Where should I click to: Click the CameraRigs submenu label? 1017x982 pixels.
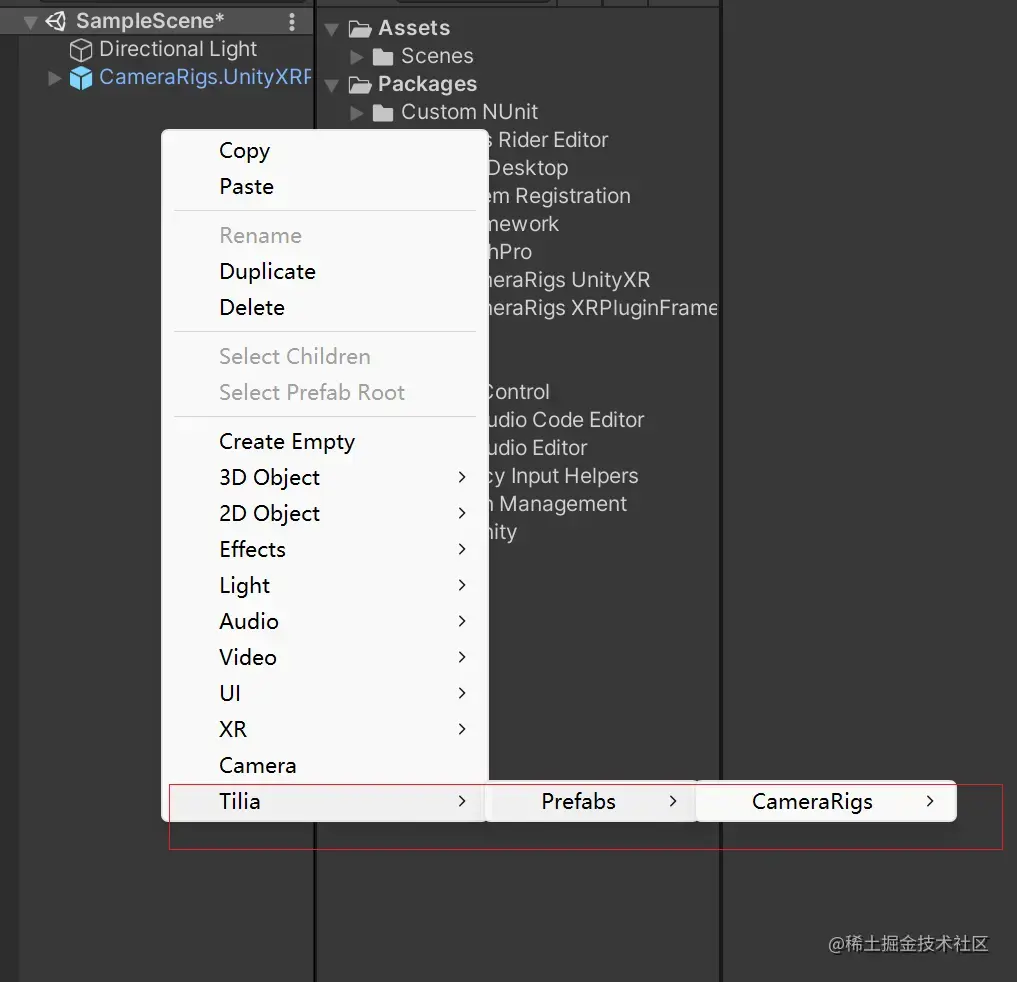tap(812, 802)
